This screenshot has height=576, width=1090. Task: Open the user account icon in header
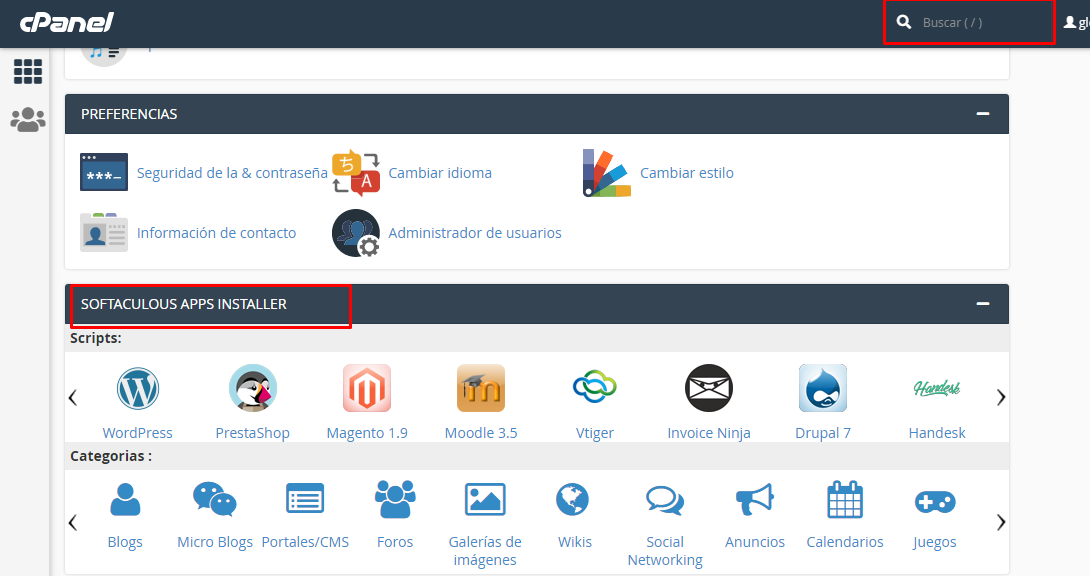pos(1070,22)
